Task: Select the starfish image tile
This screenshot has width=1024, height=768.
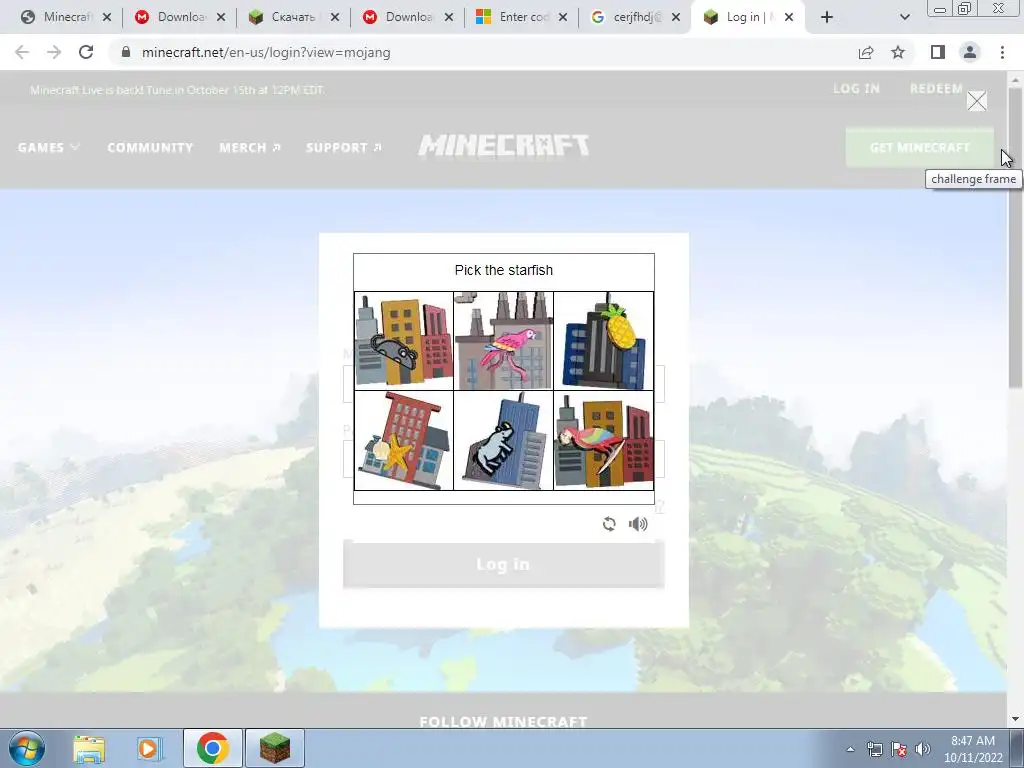Action: click(x=404, y=441)
